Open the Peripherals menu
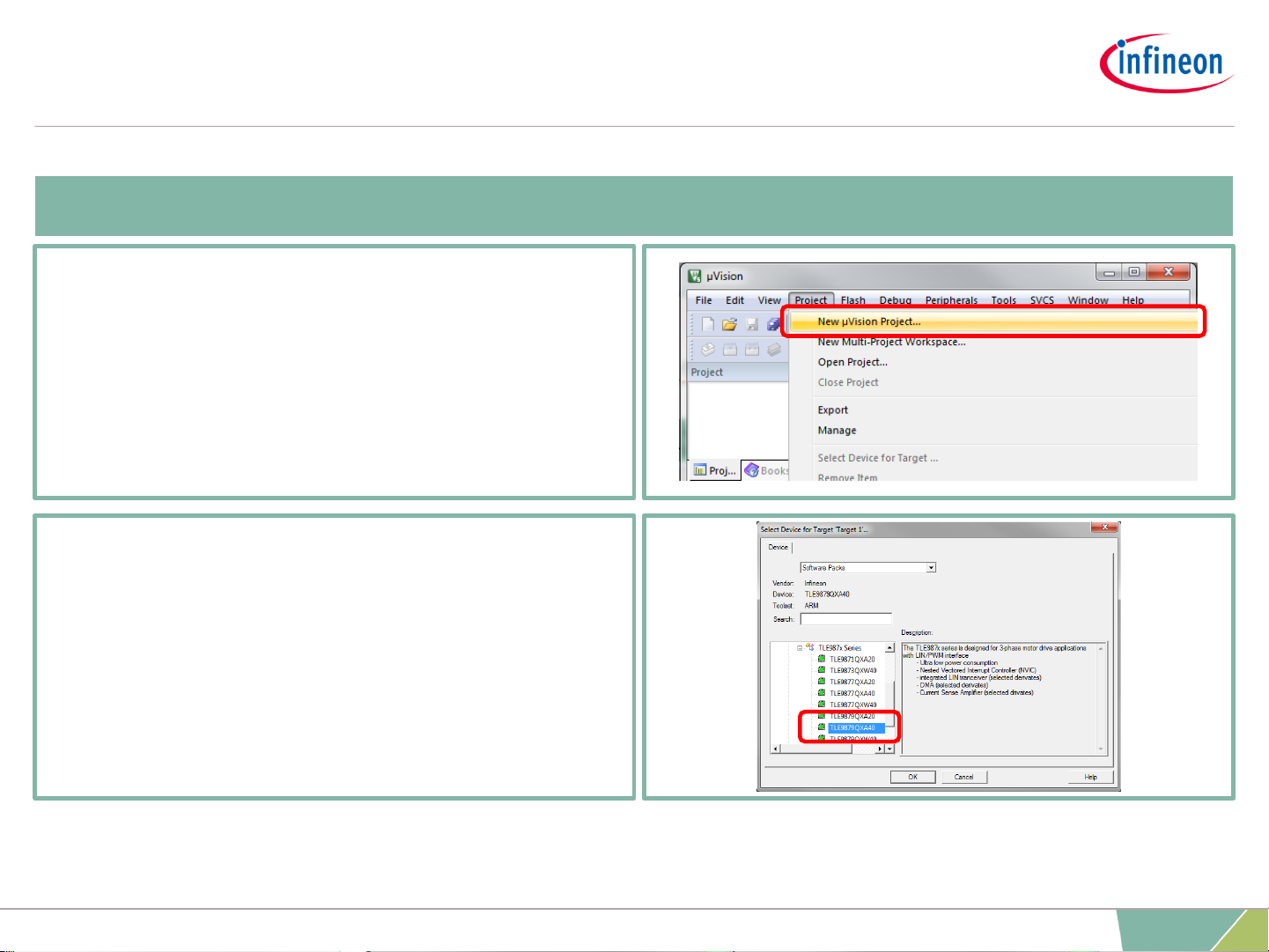 click(x=952, y=300)
